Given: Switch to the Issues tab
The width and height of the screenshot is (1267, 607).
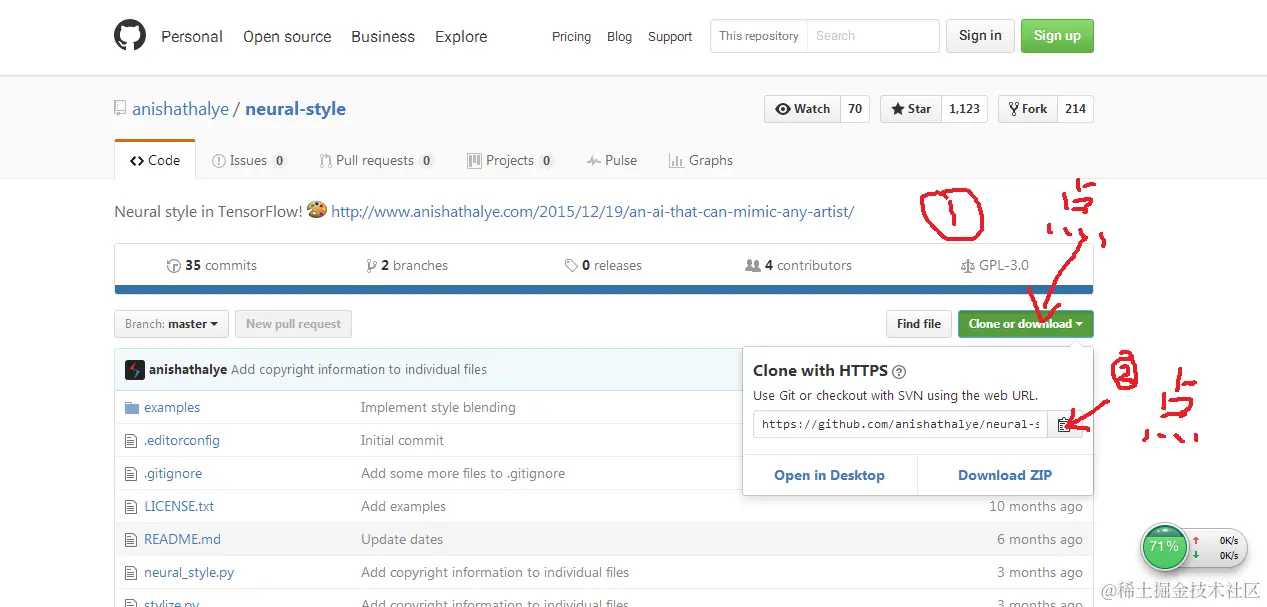Looking at the screenshot, I should [249, 160].
